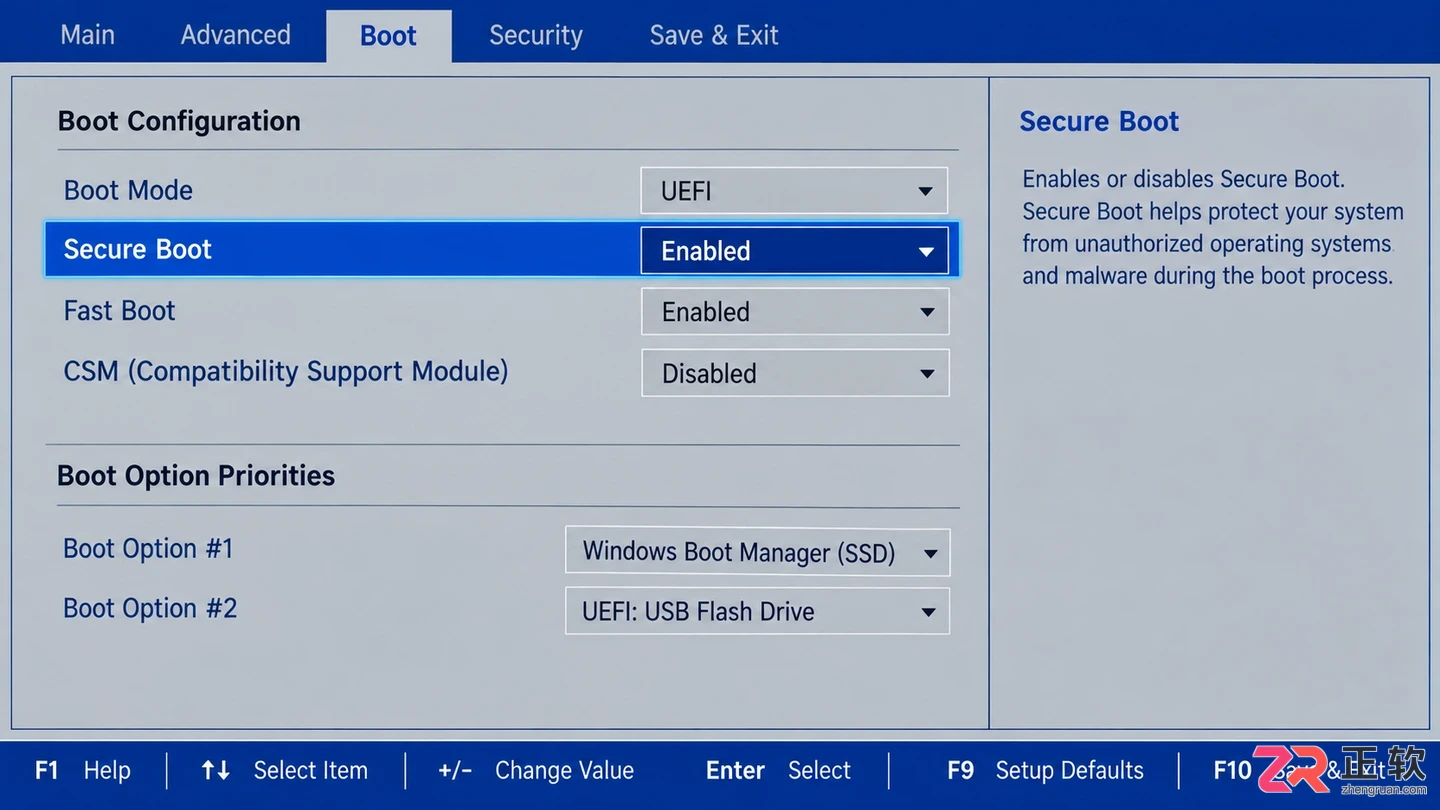
Task: Click the Secure Boot help description text
Action: pyautogui.click(x=1212, y=228)
